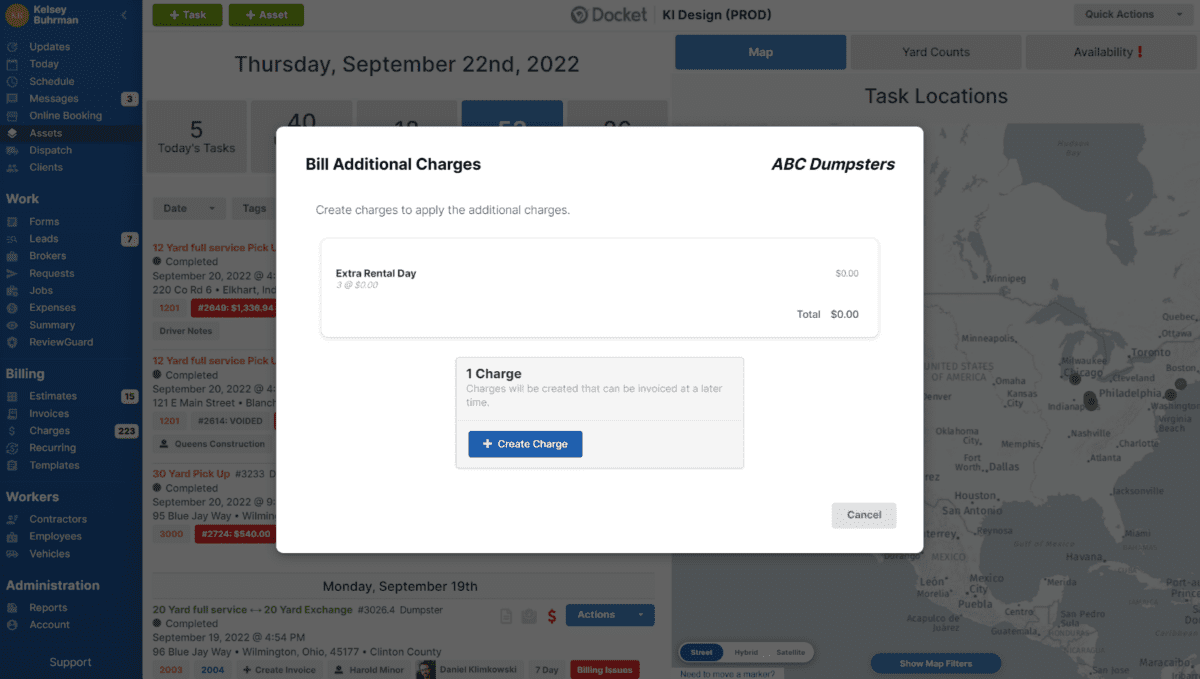Click the Today sidebar icon
1200x679 pixels.
coord(12,64)
